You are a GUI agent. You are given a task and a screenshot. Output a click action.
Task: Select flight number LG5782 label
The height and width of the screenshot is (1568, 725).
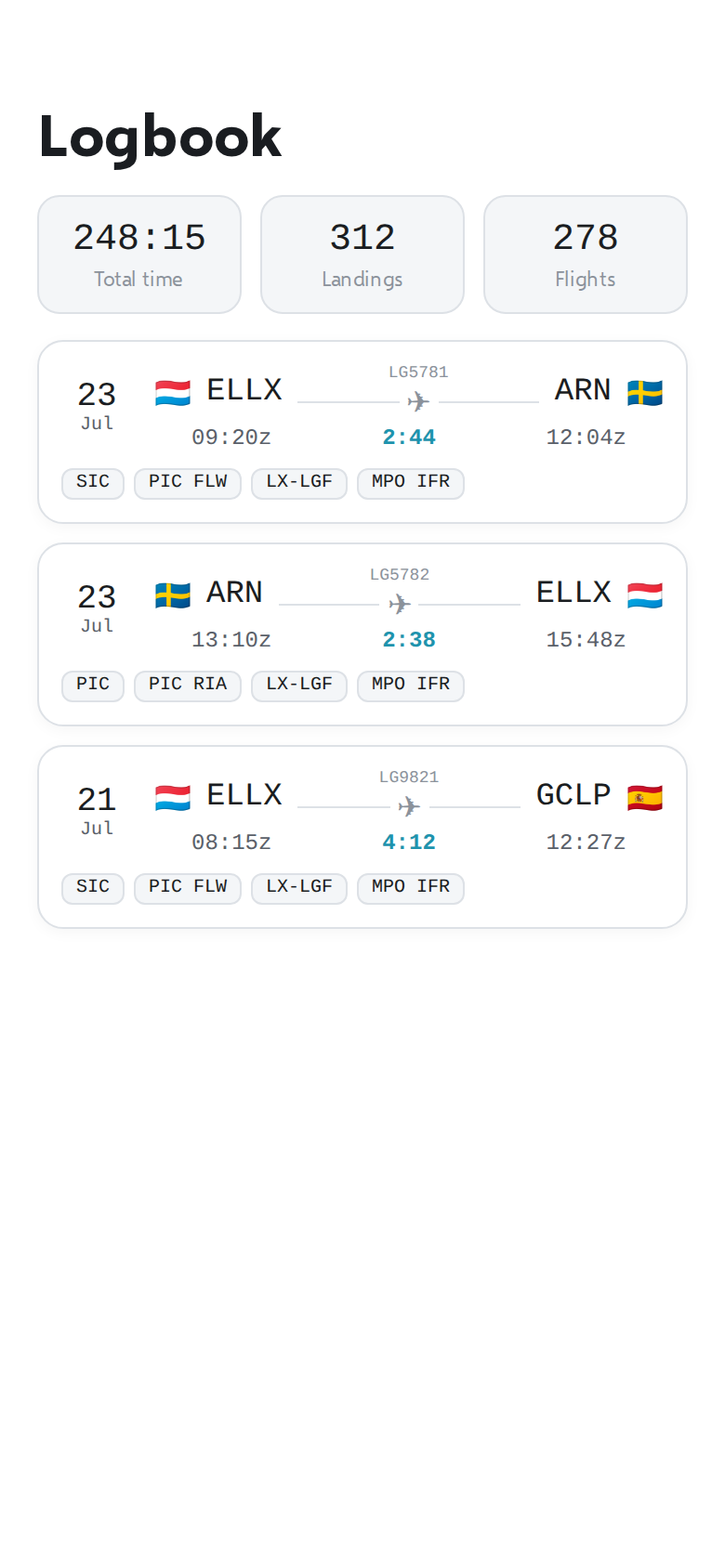[x=400, y=575]
